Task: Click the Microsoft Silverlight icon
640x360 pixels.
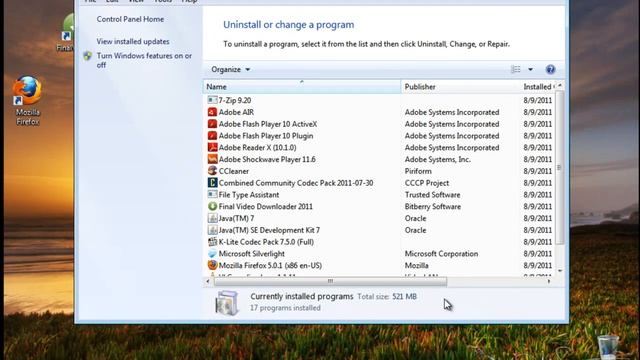Action: point(212,254)
